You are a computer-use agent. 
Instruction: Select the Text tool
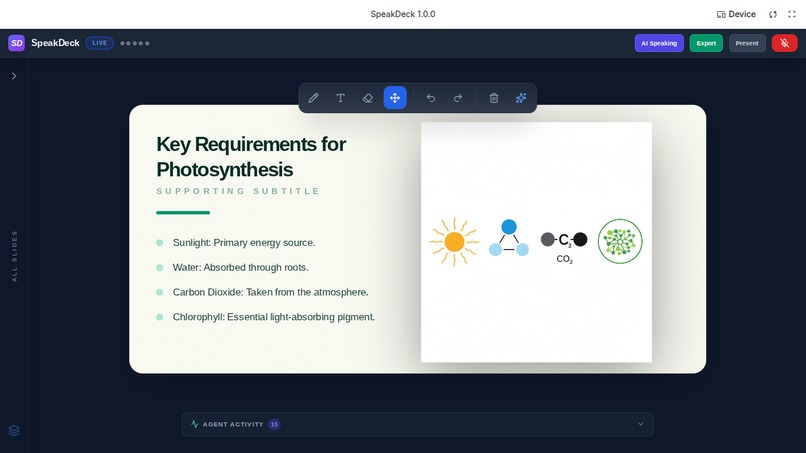[340, 98]
